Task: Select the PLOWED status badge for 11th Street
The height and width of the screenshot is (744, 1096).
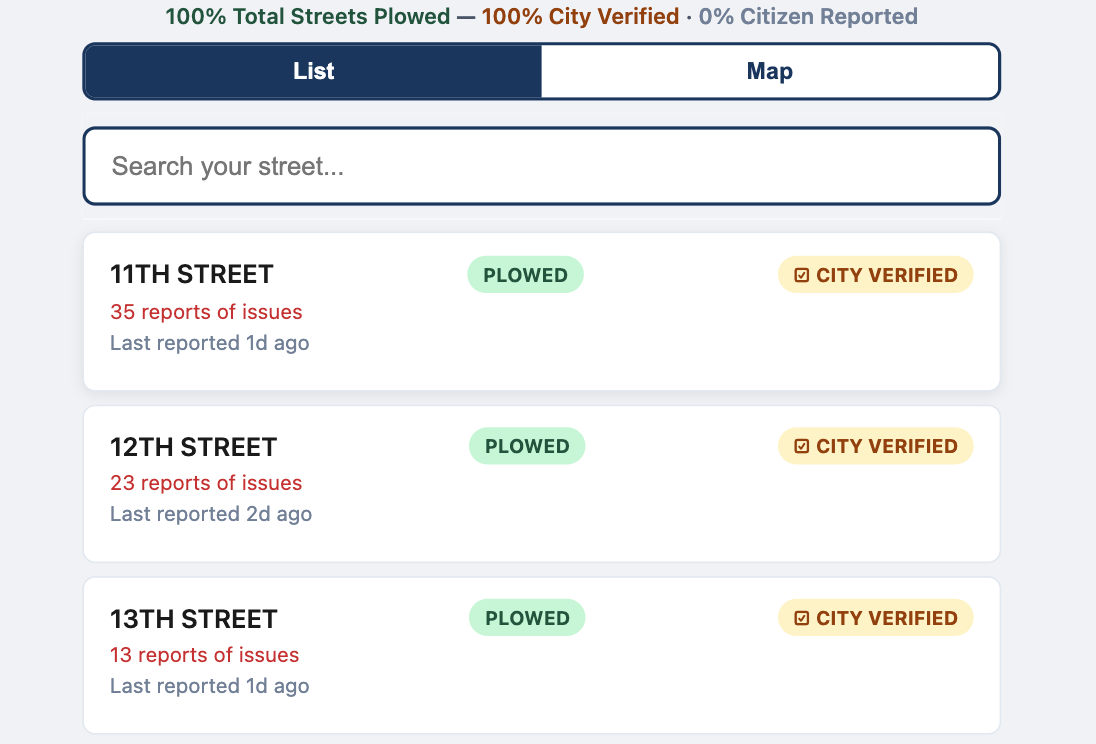Action: pyautogui.click(x=525, y=274)
